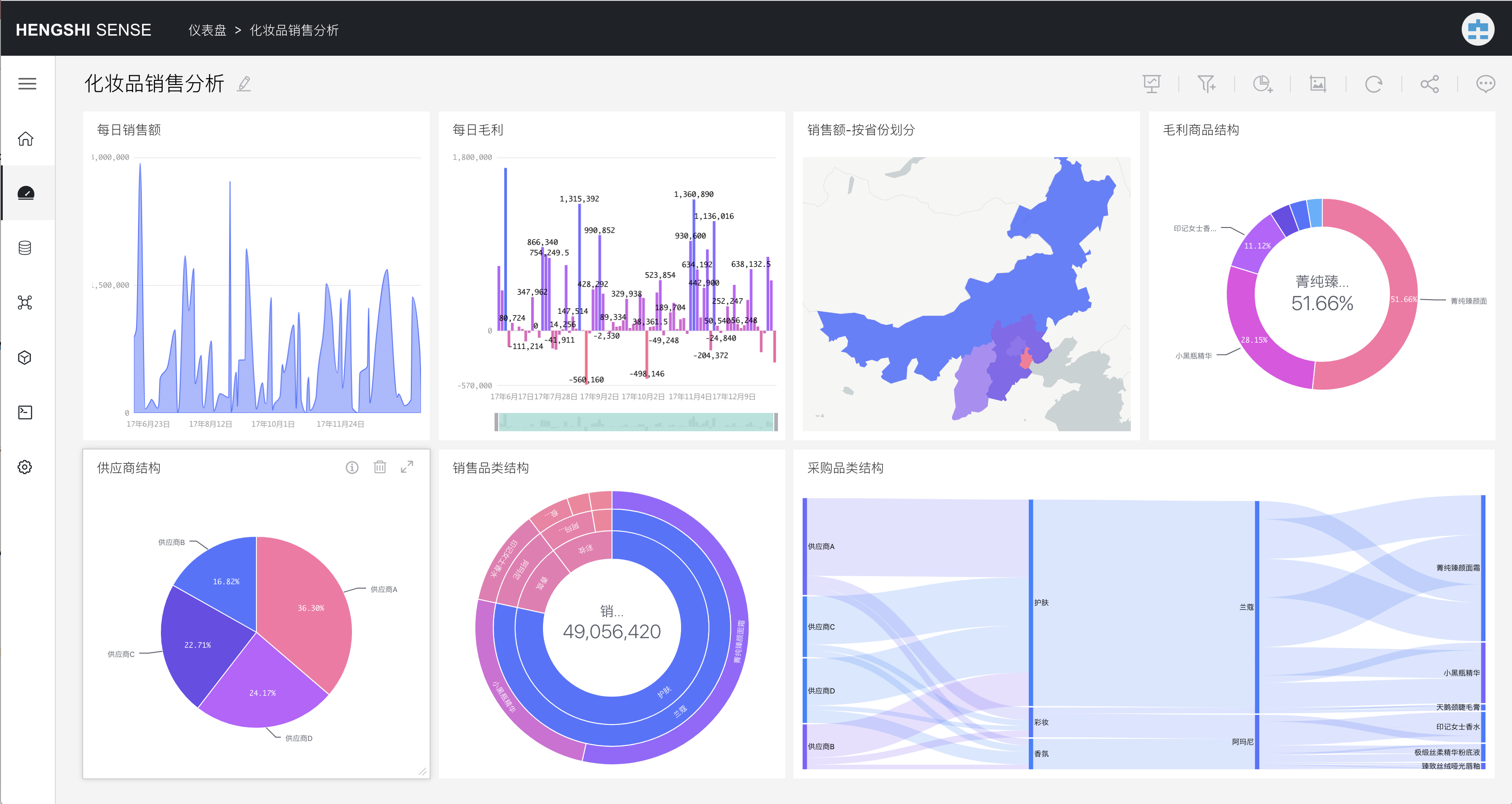This screenshot has width=1512, height=804.
Task: Click the chat/comment icon in top bar
Action: [x=1483, y=84]
